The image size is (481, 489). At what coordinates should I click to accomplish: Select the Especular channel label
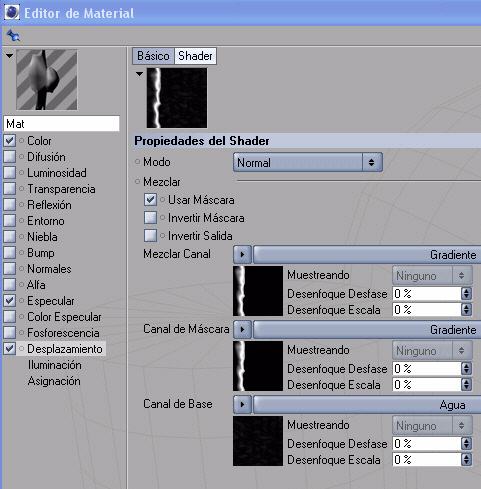pos(51,301)
